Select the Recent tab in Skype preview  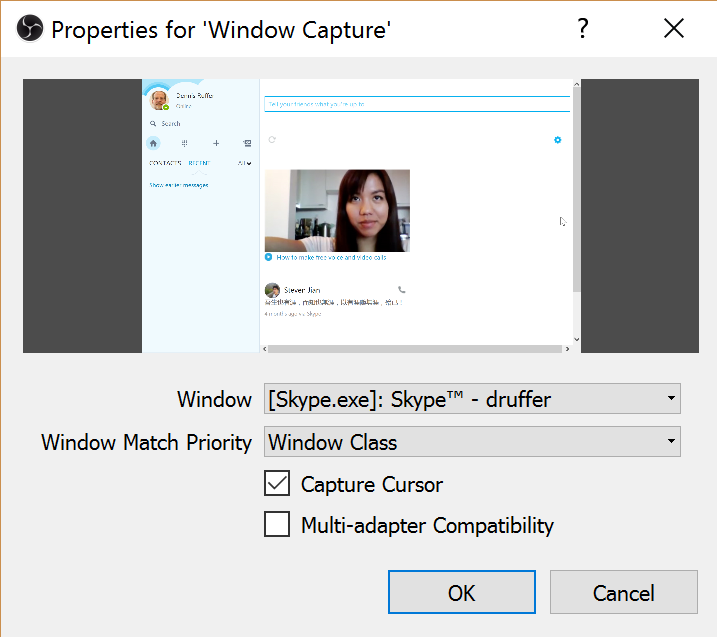198,163
